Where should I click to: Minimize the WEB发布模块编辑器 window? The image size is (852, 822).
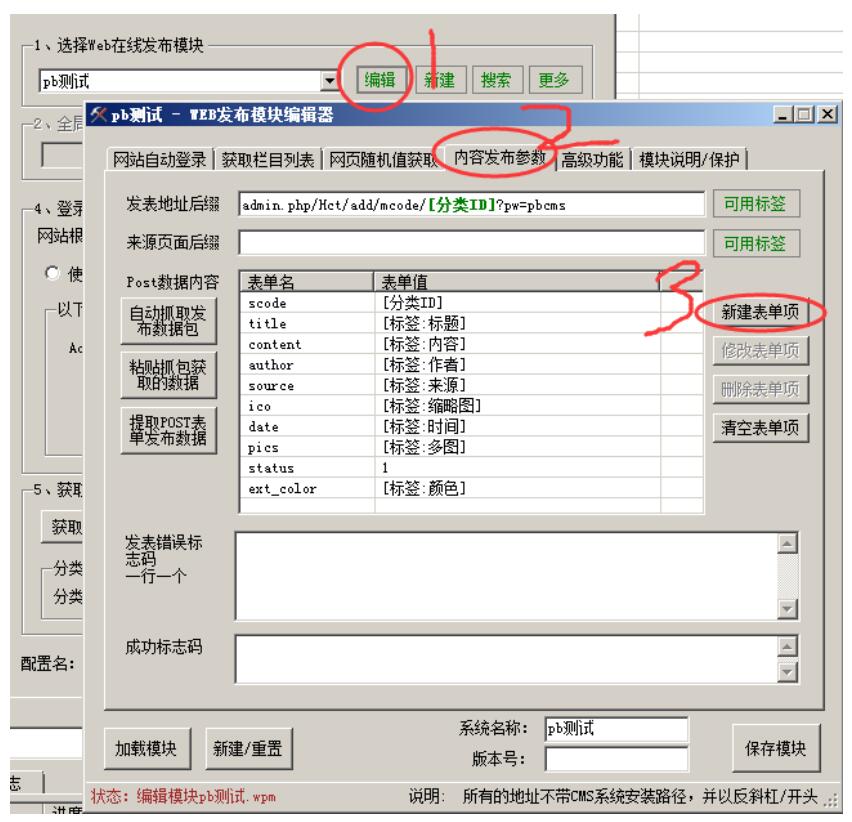(x=782, y=115)
